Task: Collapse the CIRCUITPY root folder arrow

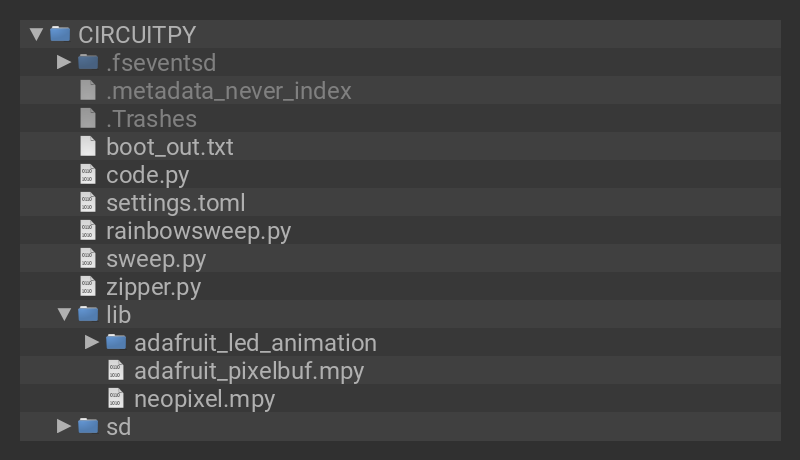Action: point(37,35)
